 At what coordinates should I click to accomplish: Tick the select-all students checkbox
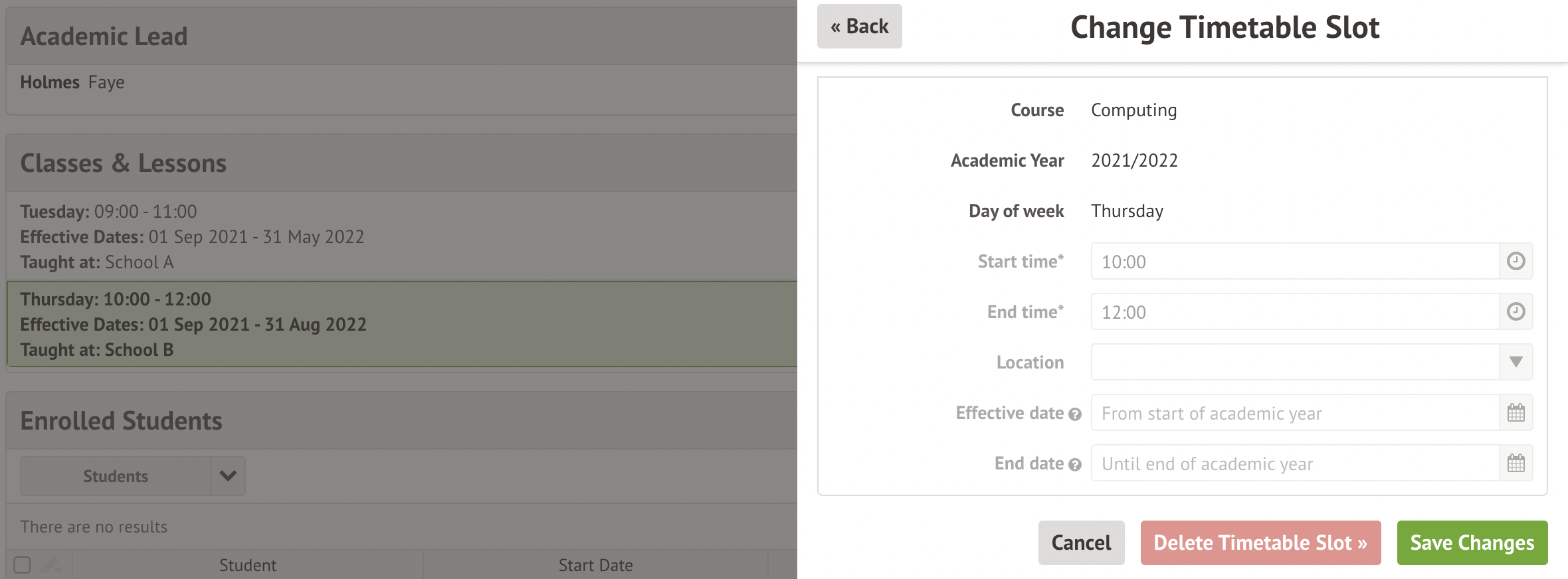23,565
